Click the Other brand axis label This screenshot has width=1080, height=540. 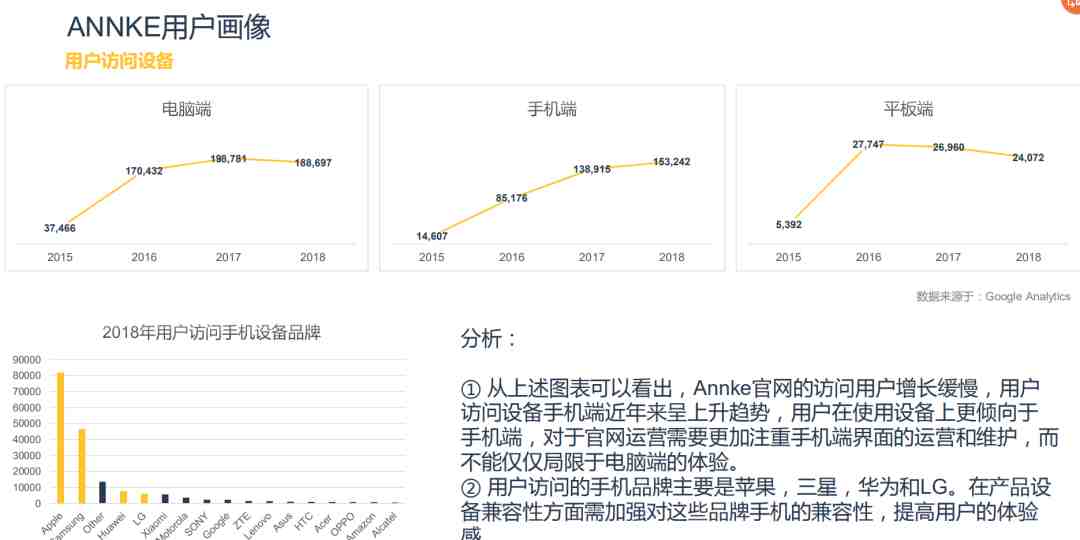pos(95,523)
